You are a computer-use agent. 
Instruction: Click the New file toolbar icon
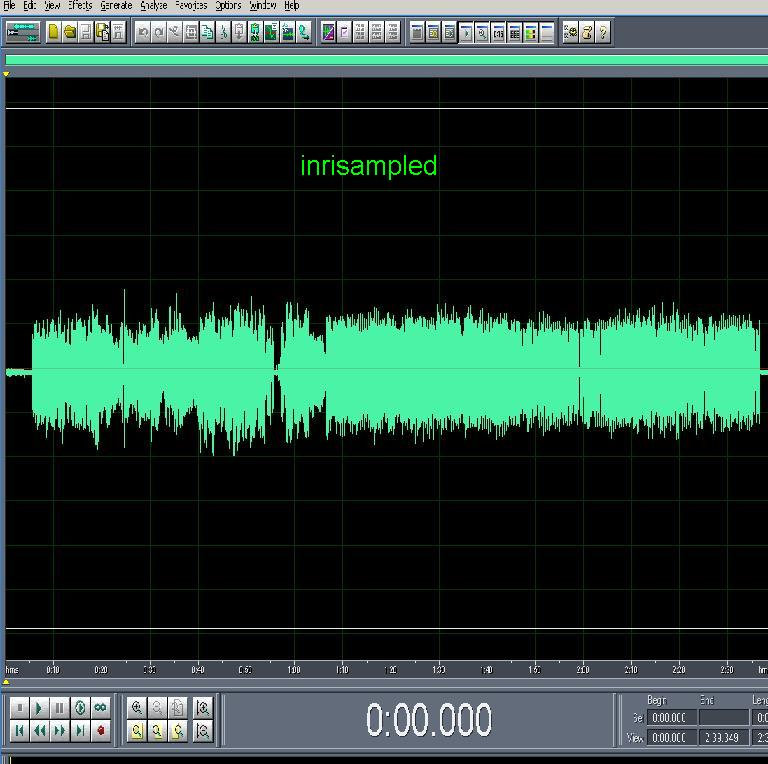pyautogui.click(x=54, y=32)
